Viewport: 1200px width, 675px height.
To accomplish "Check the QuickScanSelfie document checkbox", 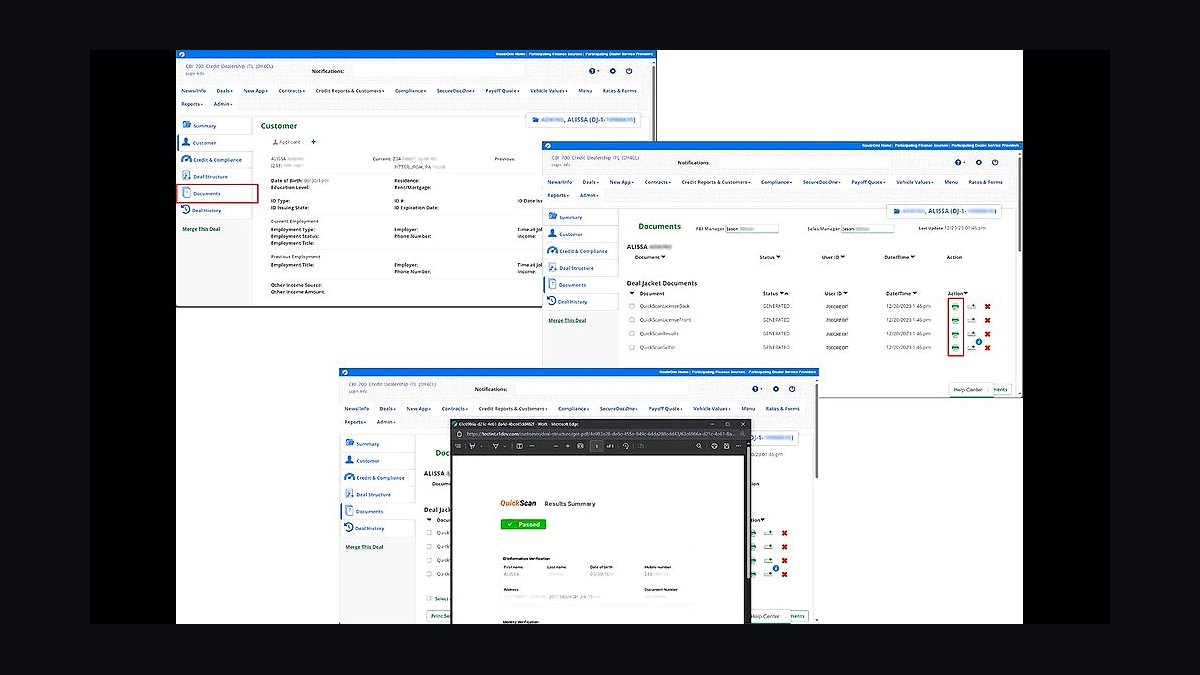I will [x=632, y=347].
